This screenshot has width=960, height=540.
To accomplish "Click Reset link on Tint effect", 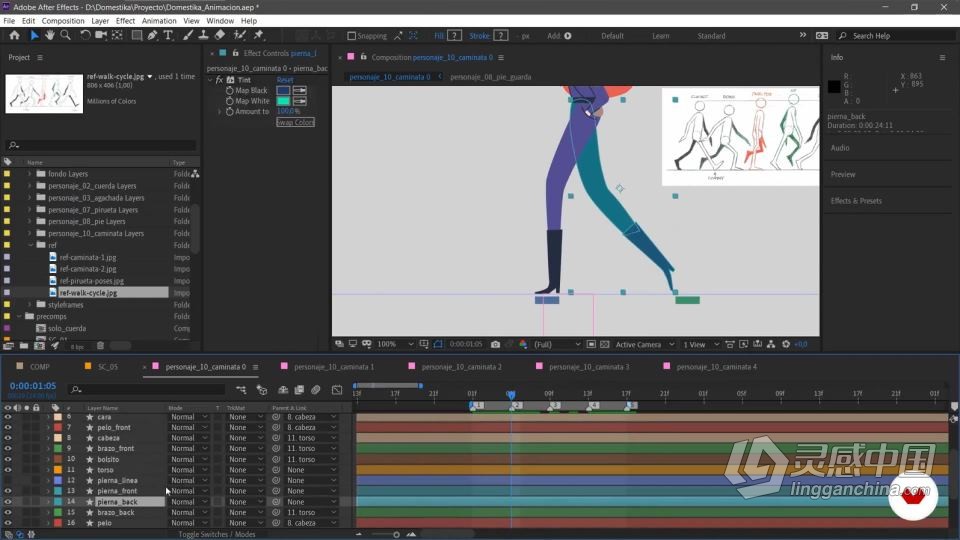I will coord(285,80).
